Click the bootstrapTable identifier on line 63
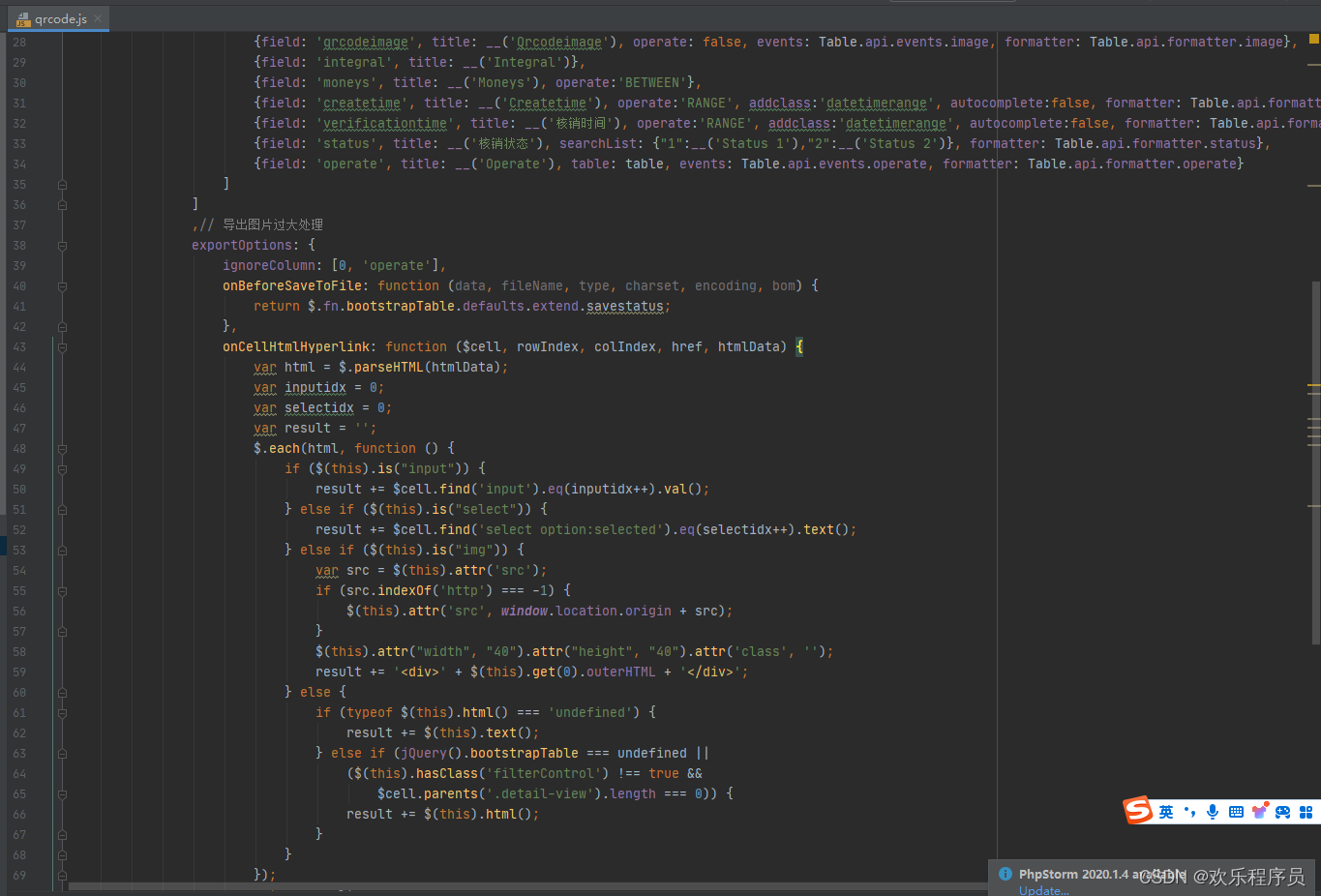Screen dimensions: 1321x896 click(x=525, y=753)
